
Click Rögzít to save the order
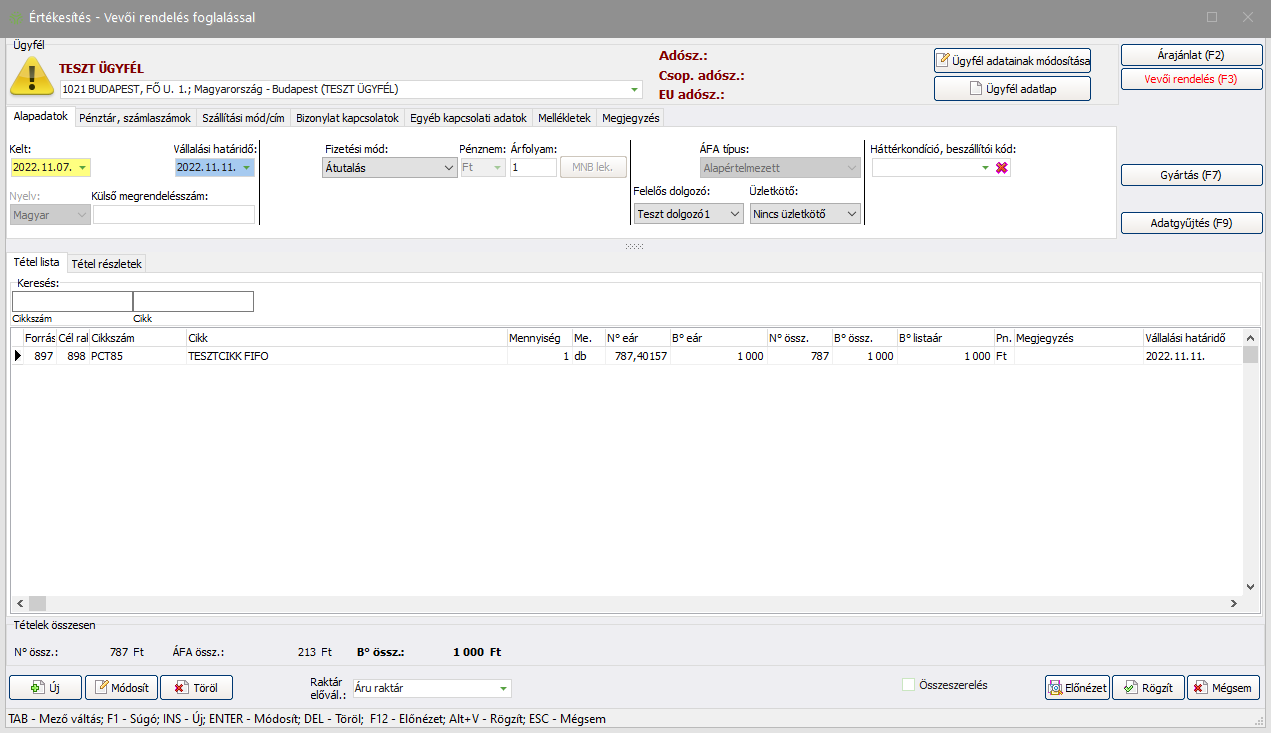1148,688
